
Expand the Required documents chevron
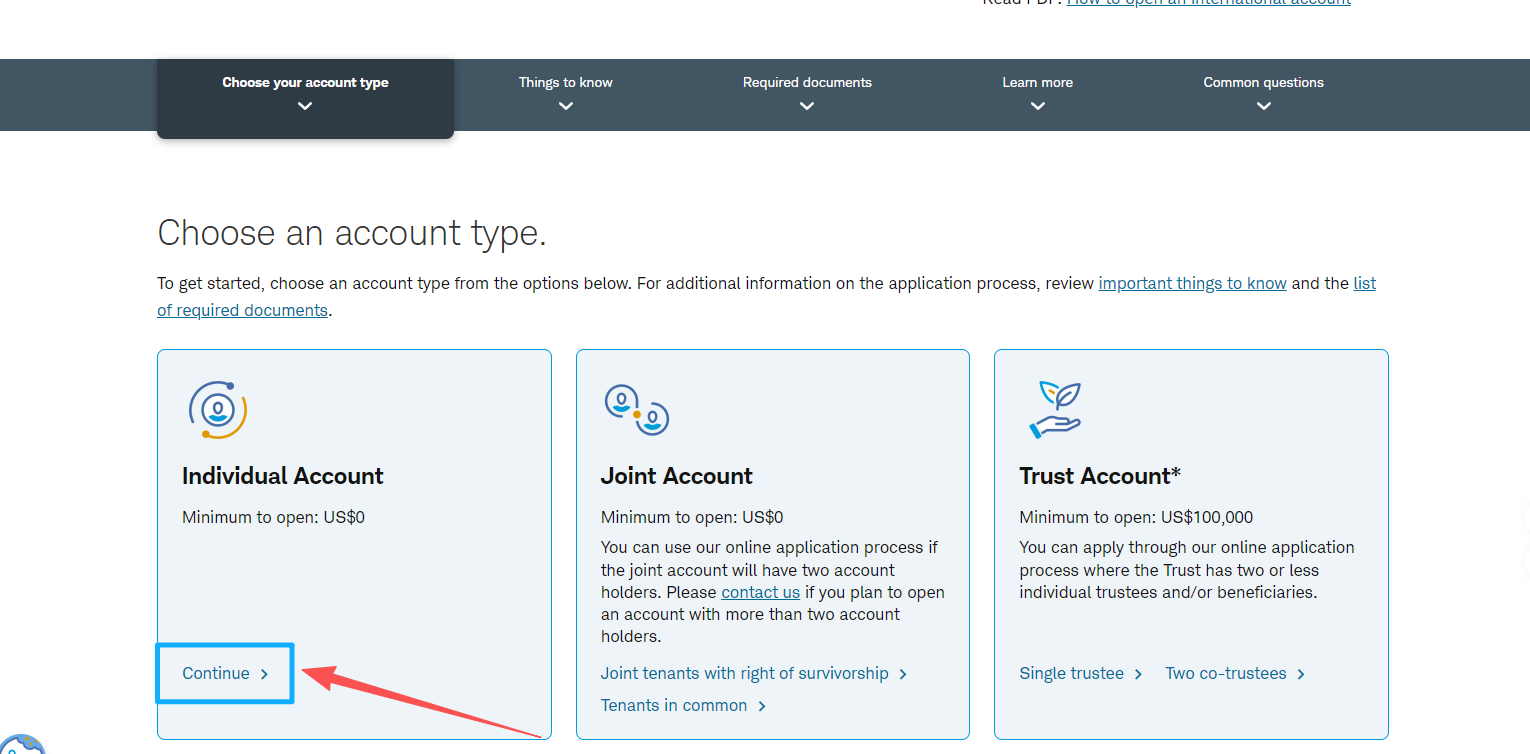point(807,106)
